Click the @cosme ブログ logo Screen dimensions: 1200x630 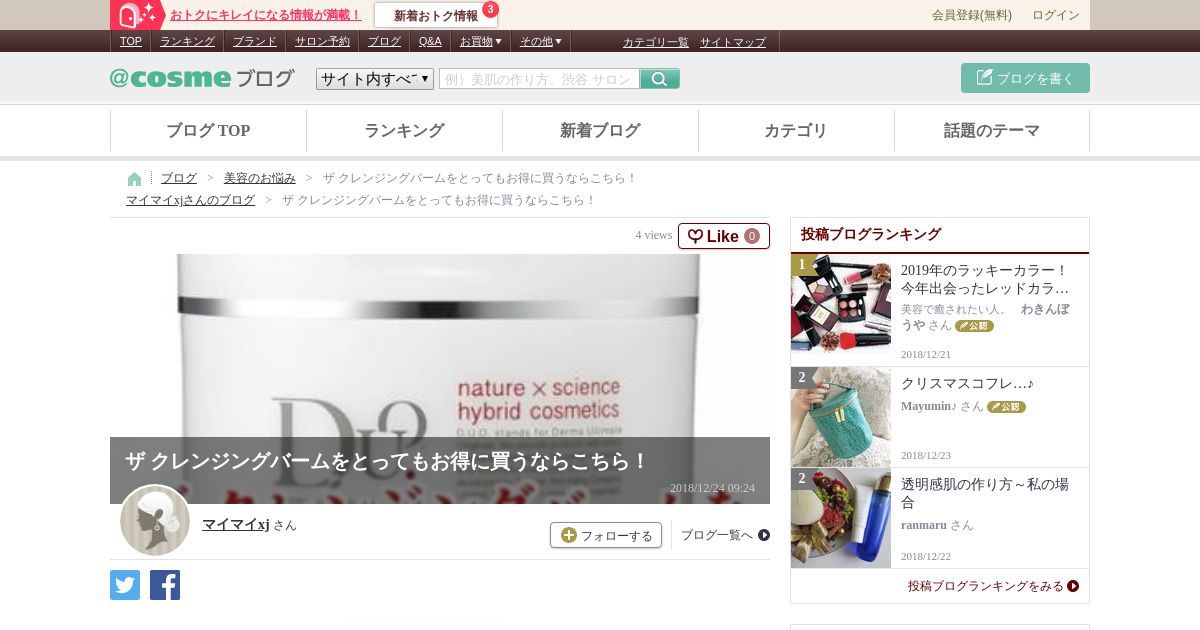coord(202,78)
